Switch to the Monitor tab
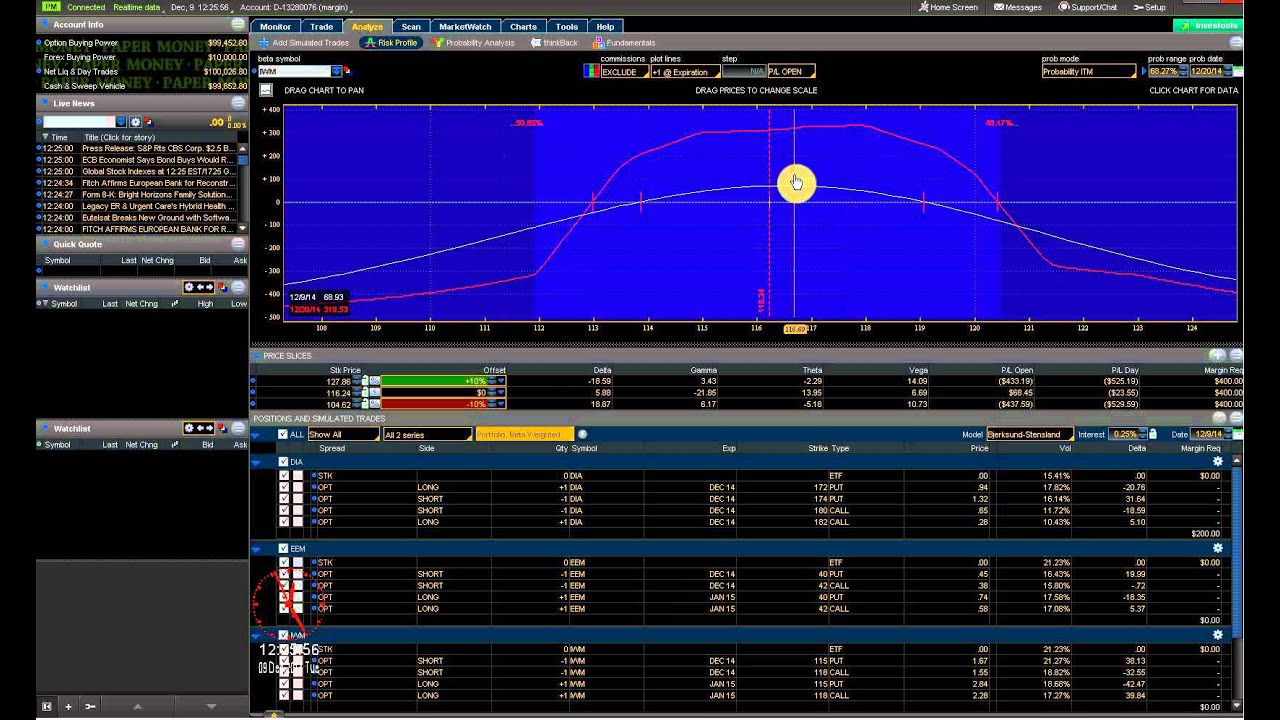Screen dimensions: 1280x720 [275, 27]
